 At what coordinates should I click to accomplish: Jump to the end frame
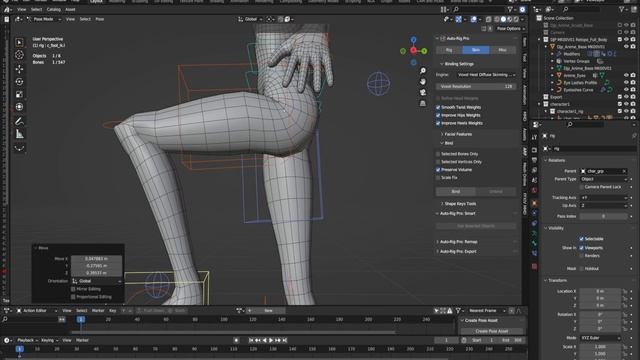(285, 340)
